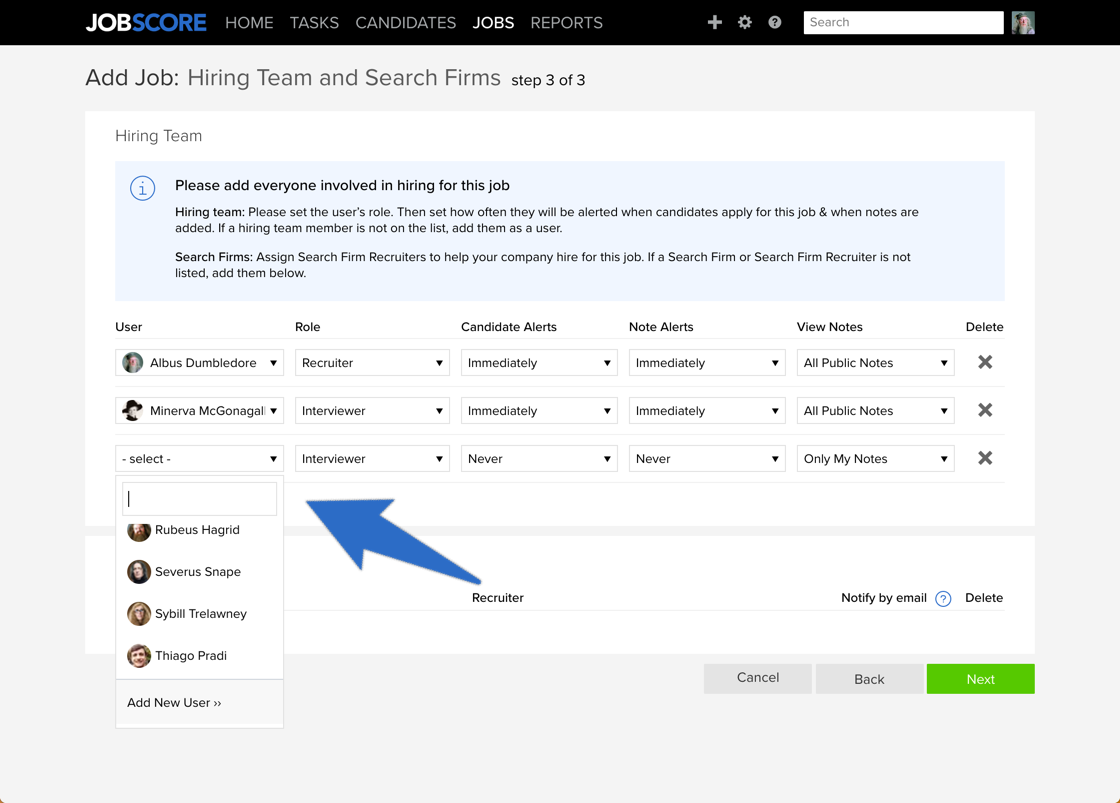Image resolution: width=1120 pixels, height=803 pixels.
Task: Open the JOBS nav item
Action: [x=494, y=23]
